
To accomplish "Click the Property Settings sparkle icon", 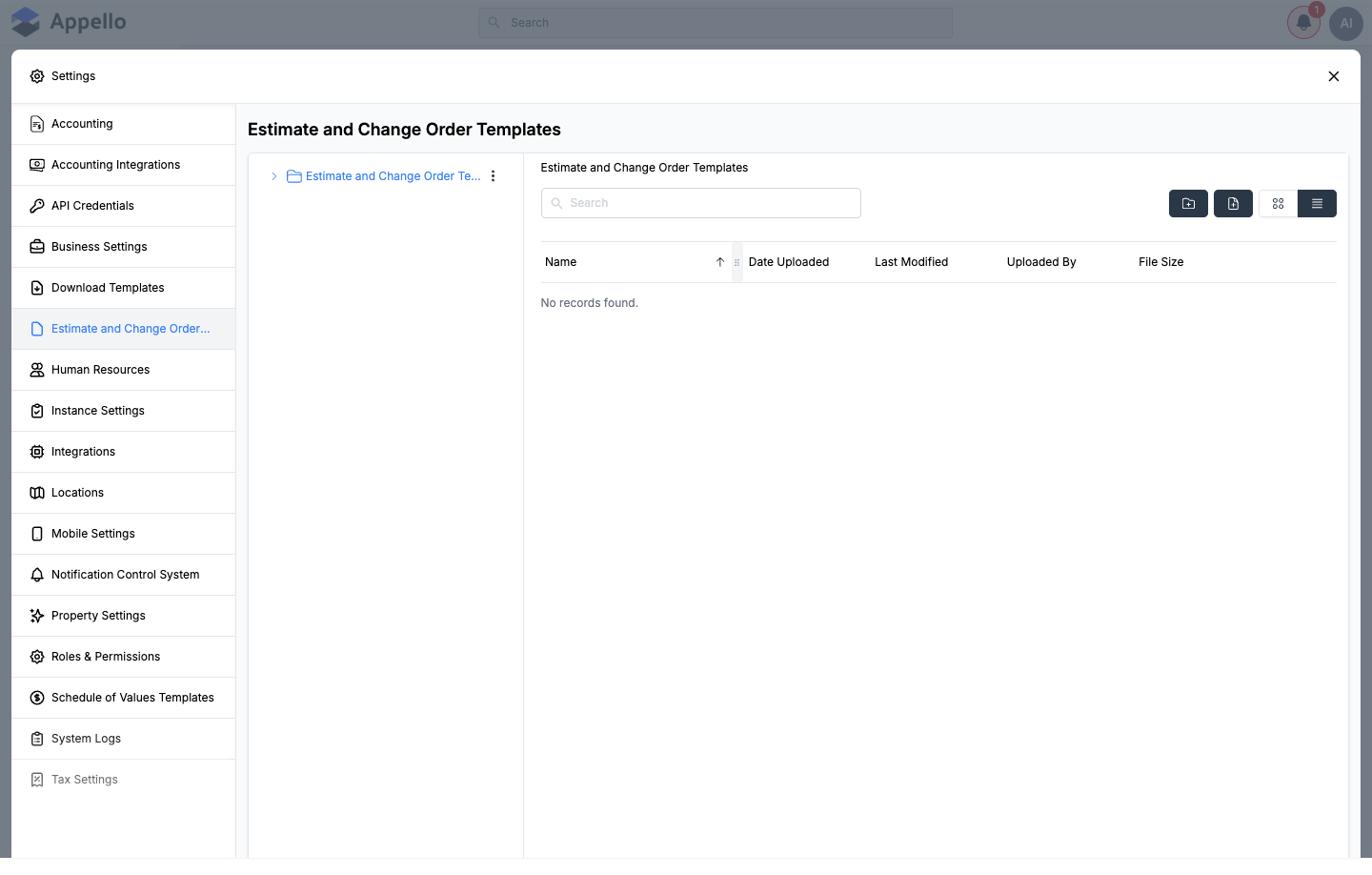I will click(37, 616).
